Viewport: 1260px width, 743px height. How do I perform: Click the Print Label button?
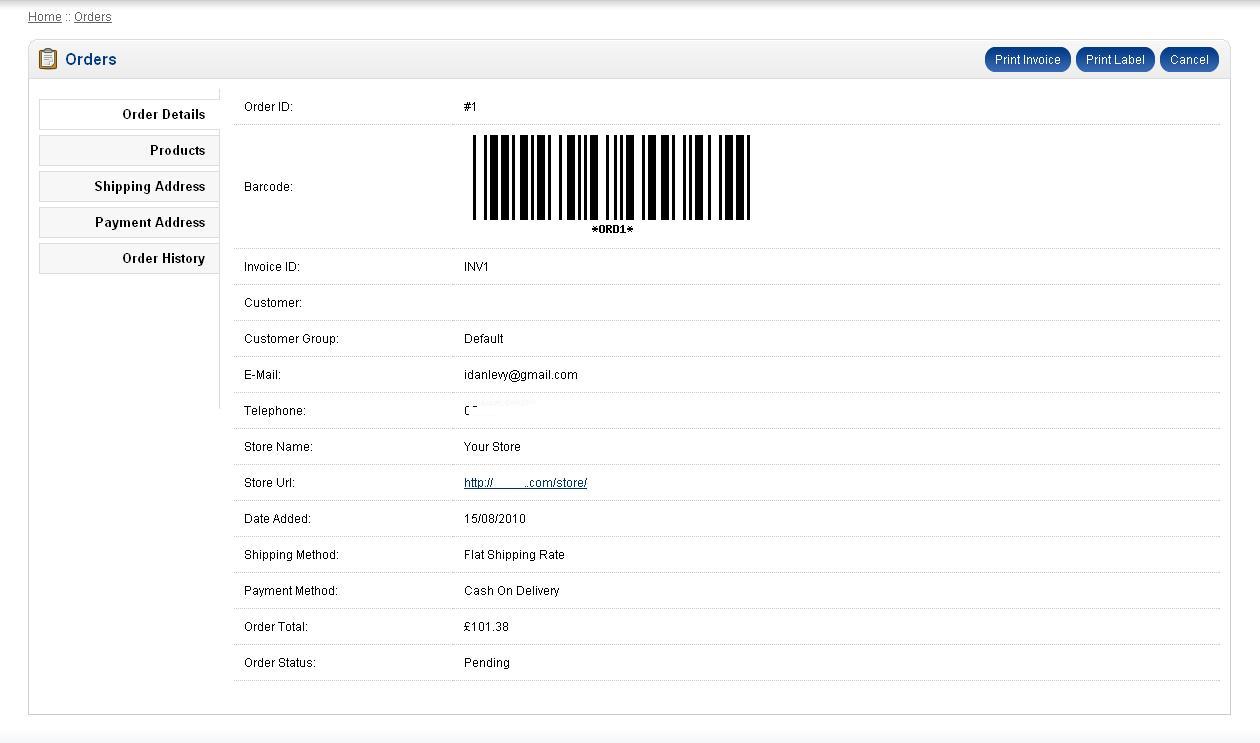coord(1115,60)
